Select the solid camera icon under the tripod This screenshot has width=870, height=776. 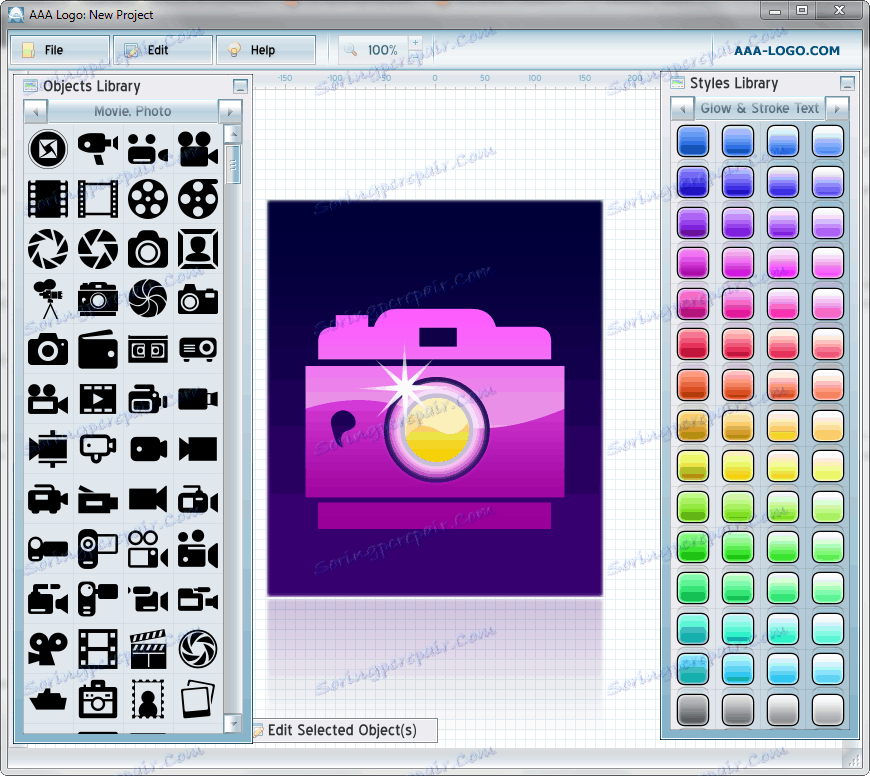point(48,349)
